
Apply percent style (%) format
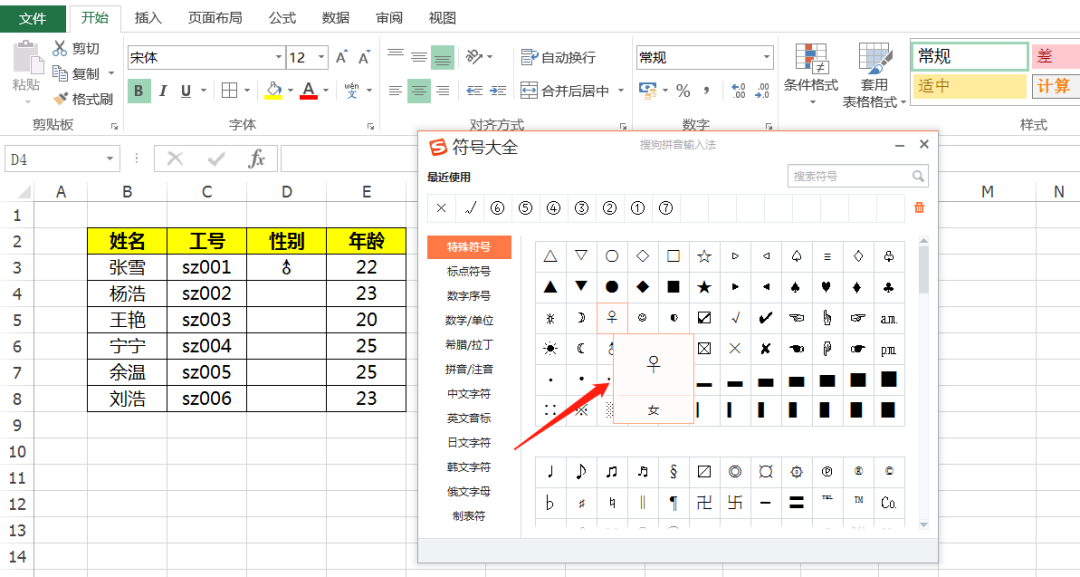[683, 90]
